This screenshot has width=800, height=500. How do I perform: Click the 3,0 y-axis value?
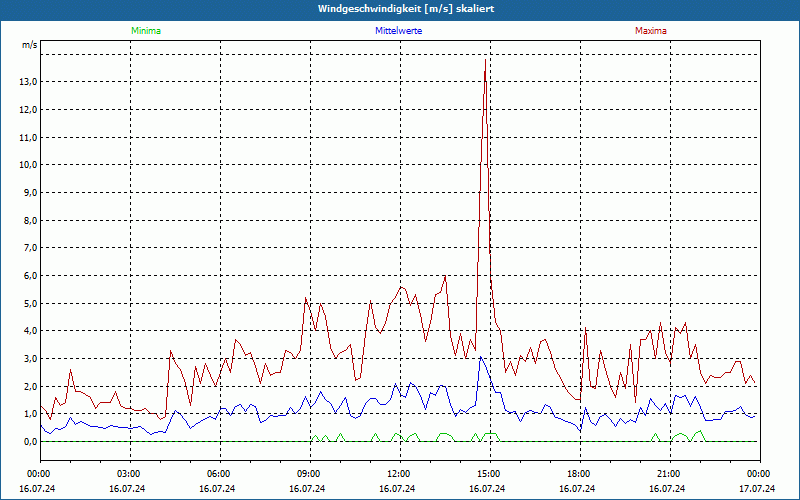pos(31,359)
